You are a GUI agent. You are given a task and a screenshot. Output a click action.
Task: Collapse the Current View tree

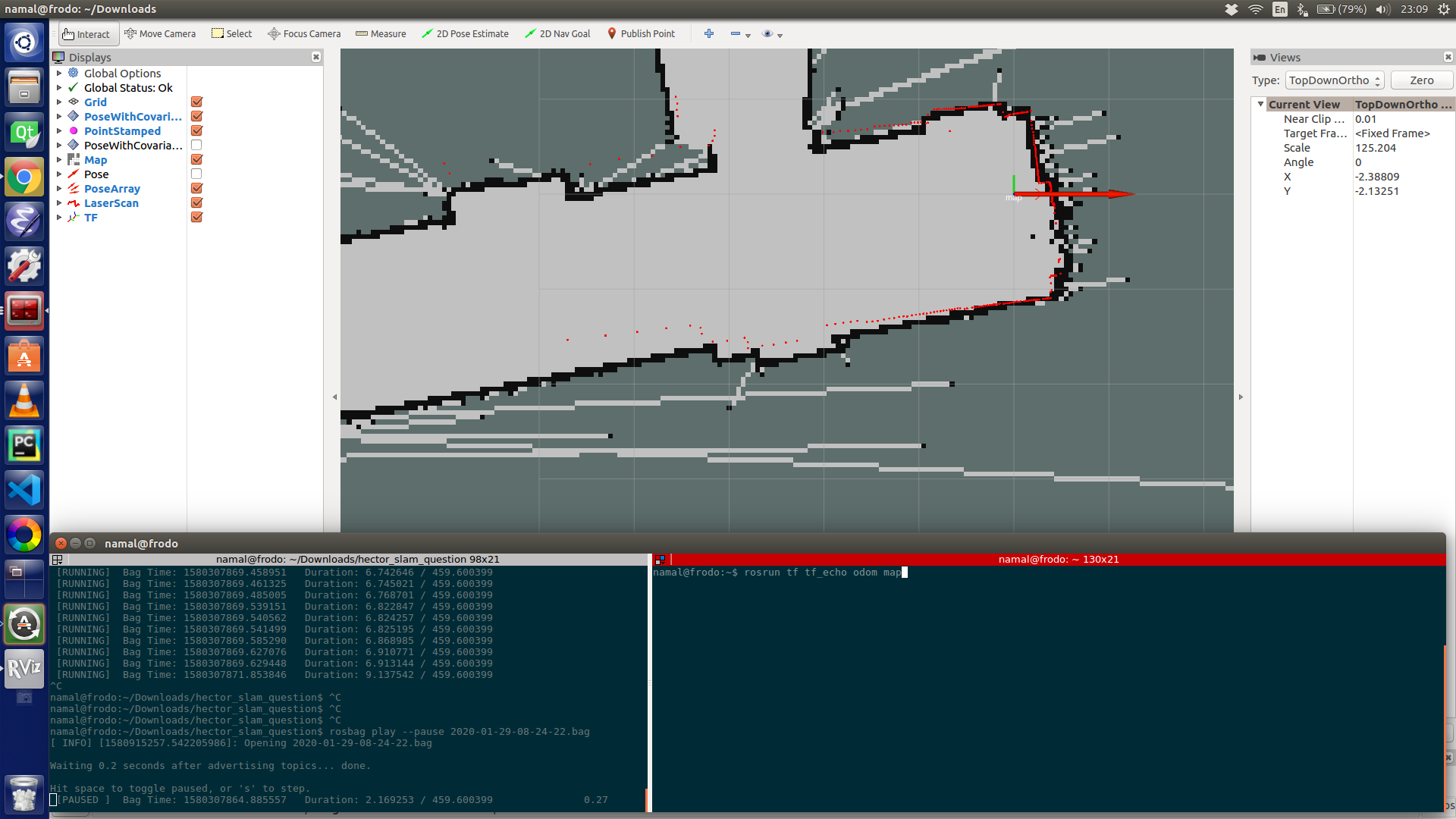tap(1260, 105)
